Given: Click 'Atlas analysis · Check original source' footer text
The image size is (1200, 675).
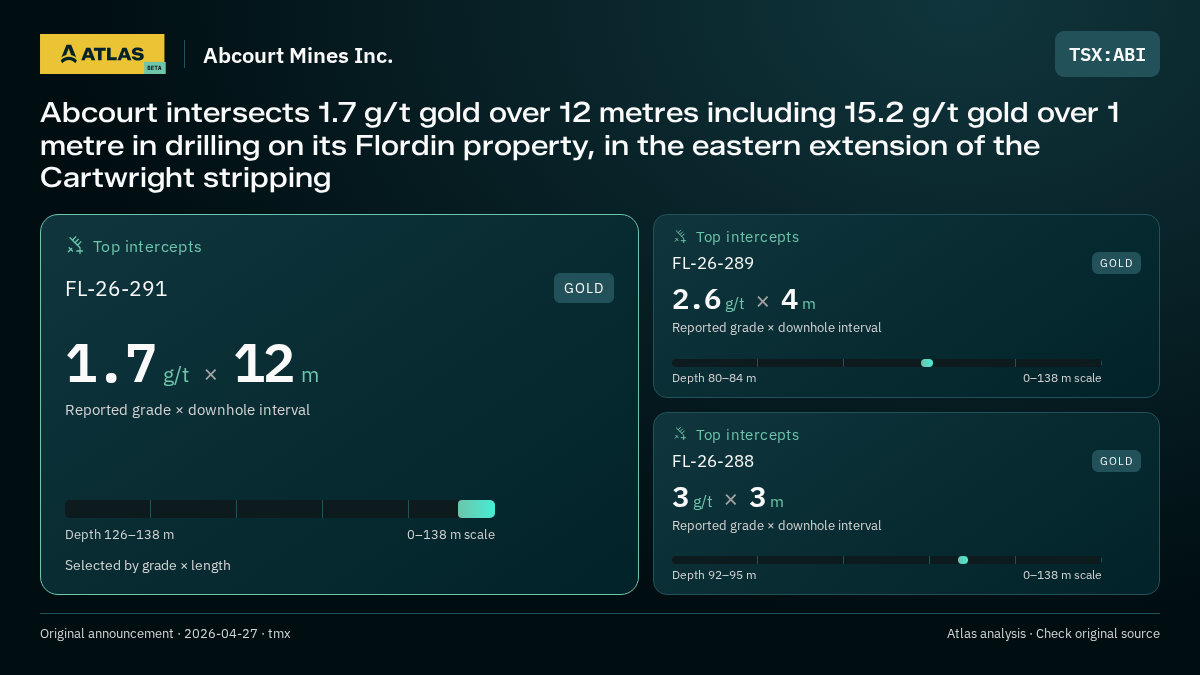Looking at the screenshot, I should point(1053,634).
